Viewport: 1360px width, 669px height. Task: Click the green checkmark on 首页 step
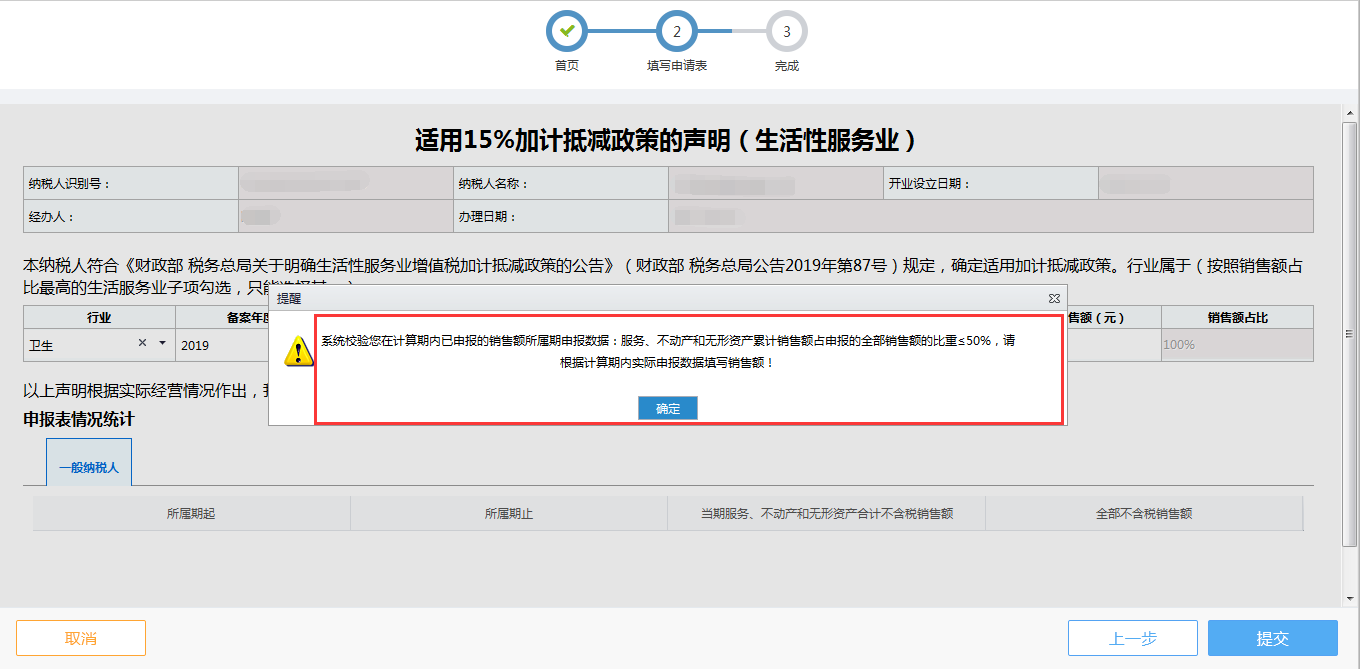point(566,31)
